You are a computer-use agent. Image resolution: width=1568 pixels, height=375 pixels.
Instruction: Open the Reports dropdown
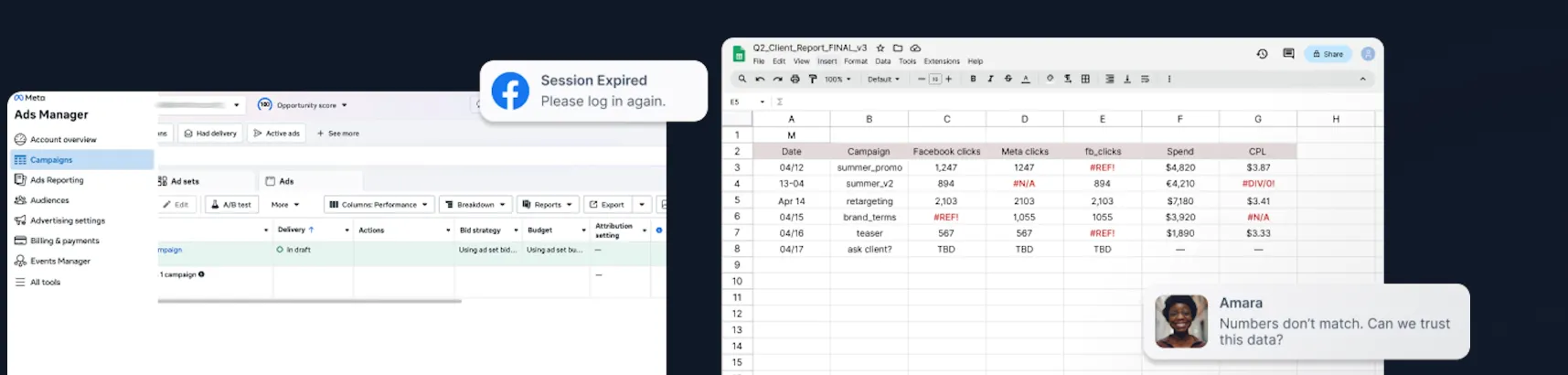tap(547, 205)
